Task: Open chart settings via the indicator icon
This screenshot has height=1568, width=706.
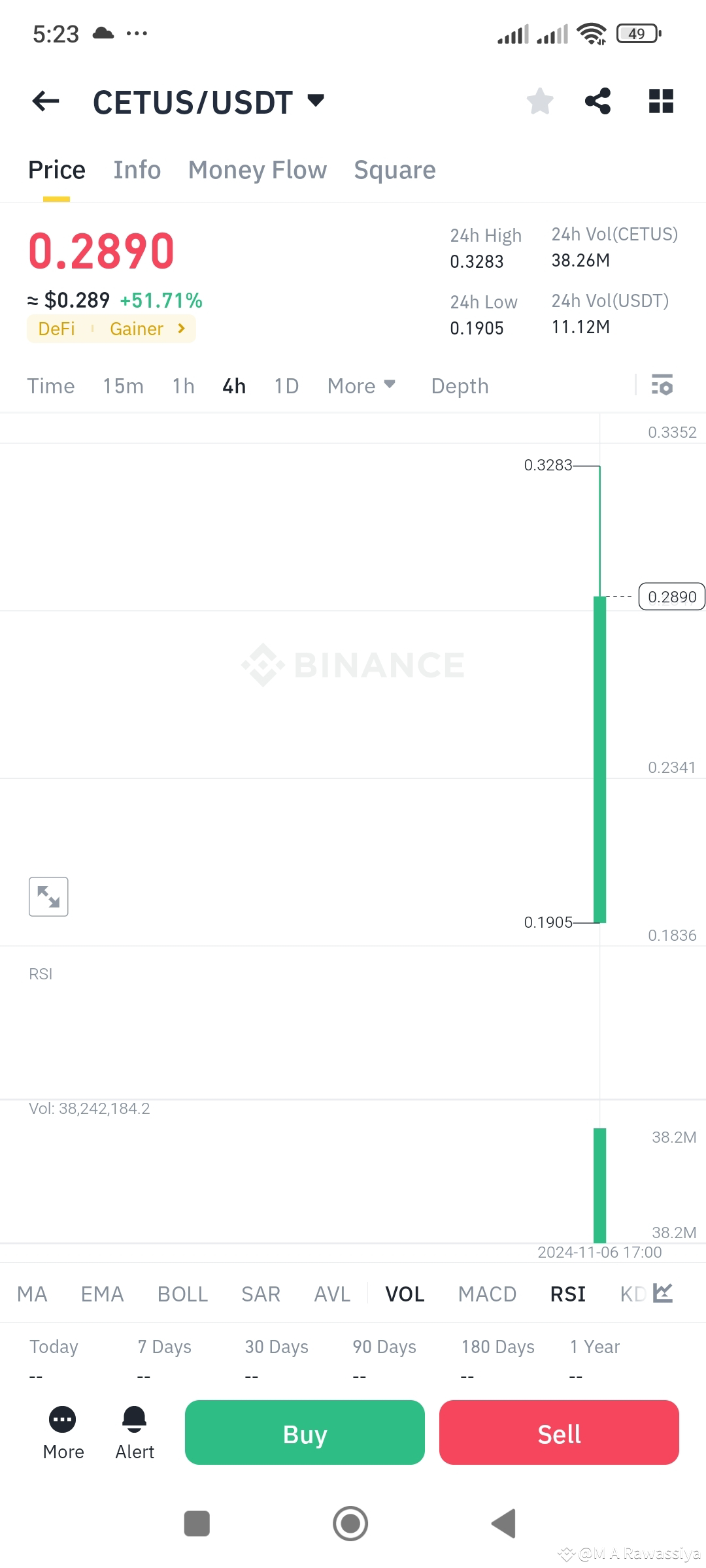Action: pos(663,385)
